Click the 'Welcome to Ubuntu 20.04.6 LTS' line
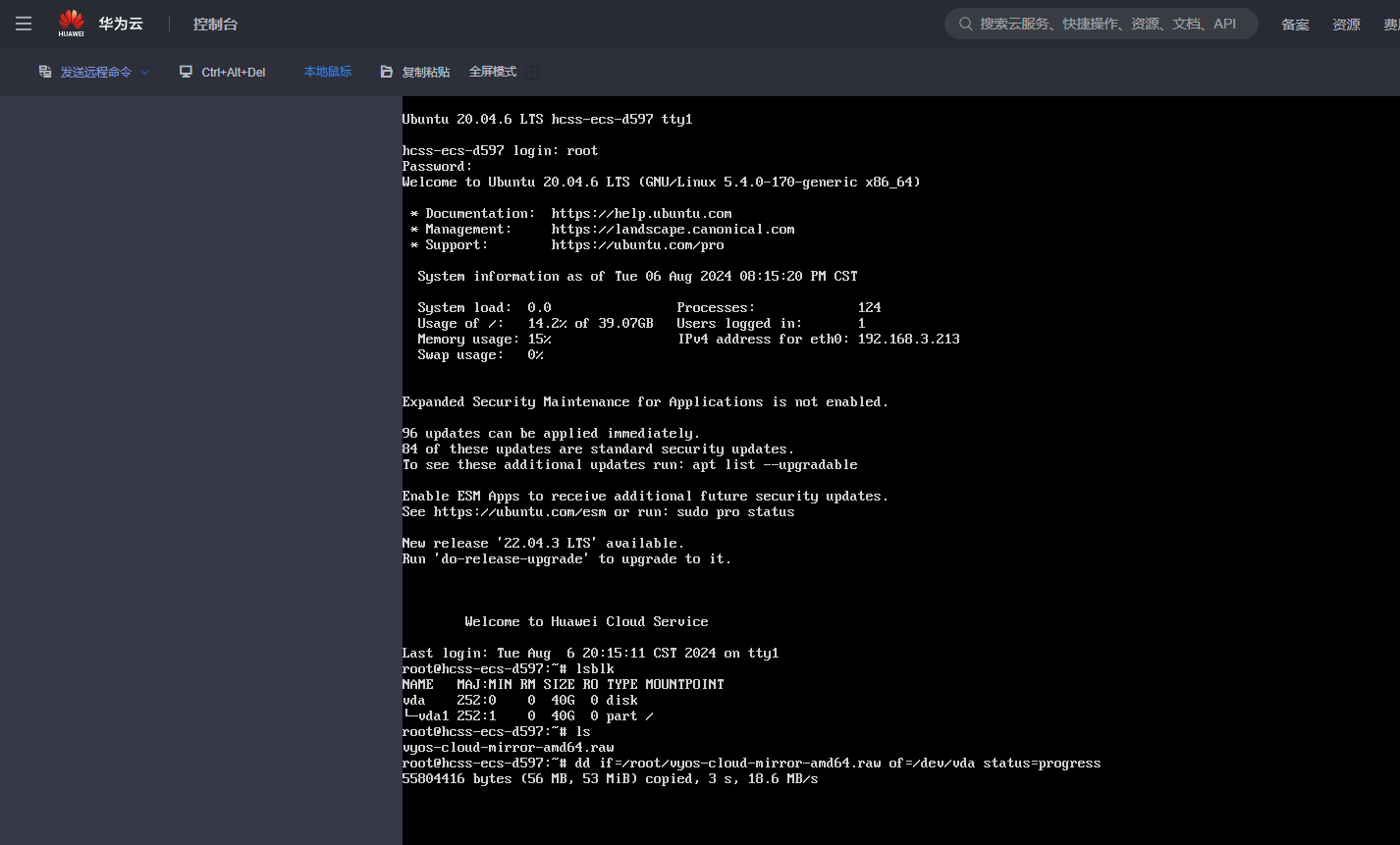 click(x=661, y=182)
